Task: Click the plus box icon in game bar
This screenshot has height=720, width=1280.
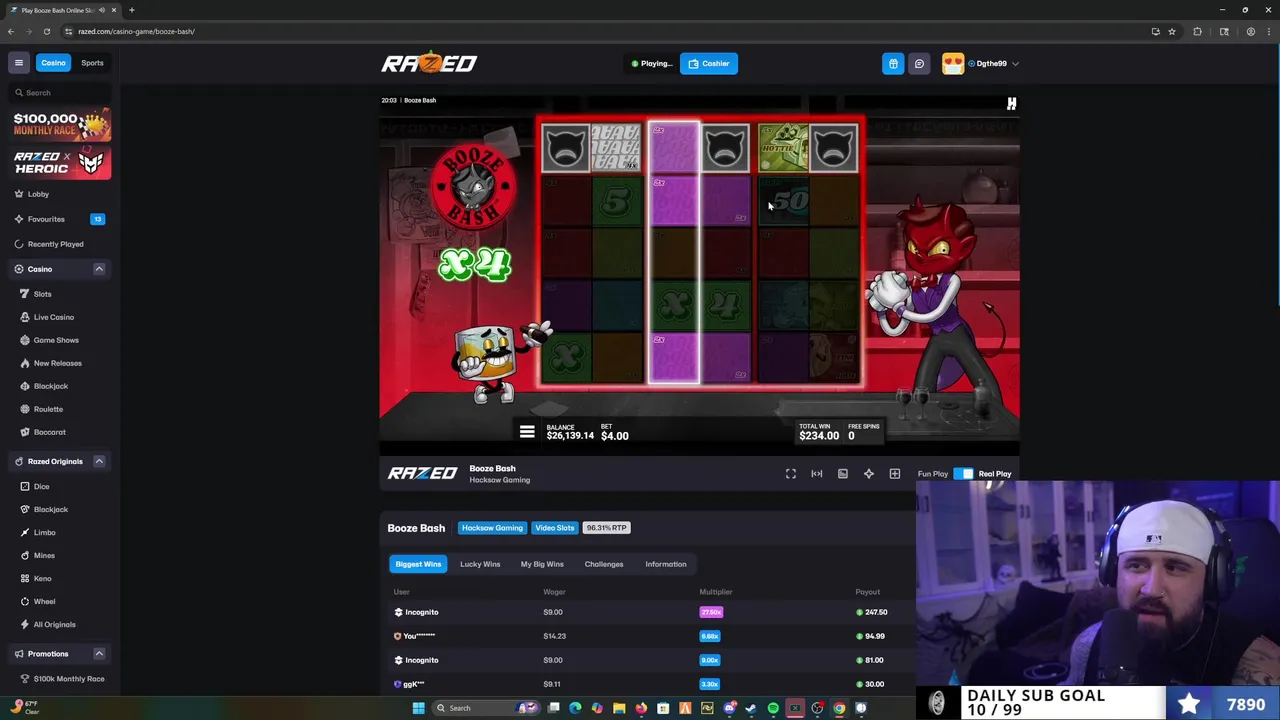Action: (x=895, y=474)
